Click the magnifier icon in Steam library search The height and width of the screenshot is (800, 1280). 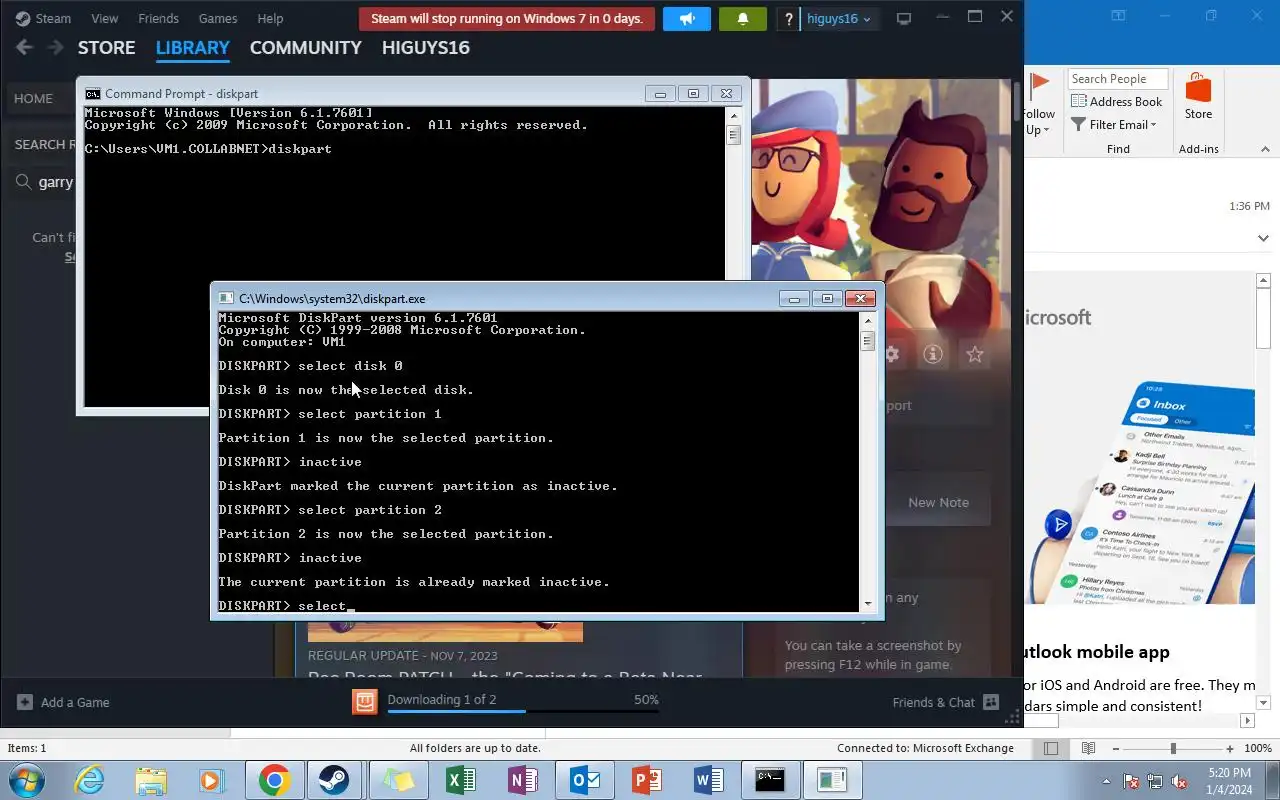coord(22,181)
